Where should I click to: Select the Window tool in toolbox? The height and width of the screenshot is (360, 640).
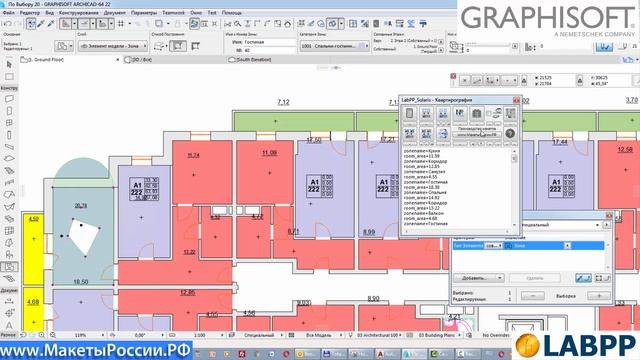click(9, 123)
